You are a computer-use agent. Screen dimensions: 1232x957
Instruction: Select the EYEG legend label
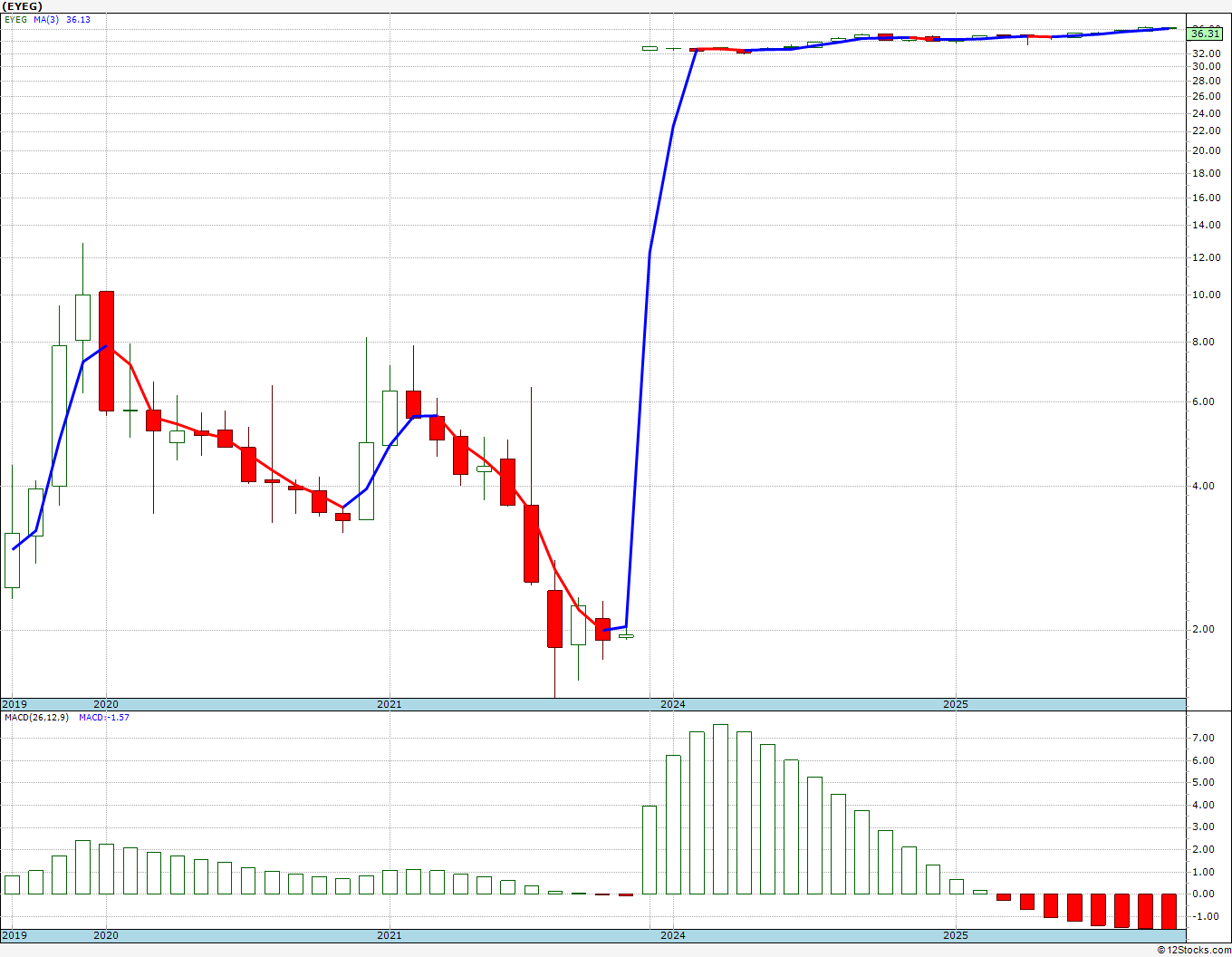coord(16,19)
